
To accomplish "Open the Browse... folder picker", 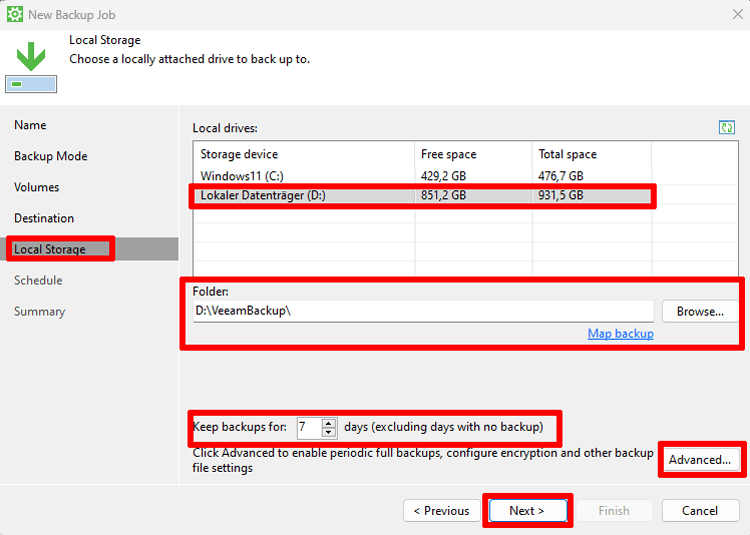I will click(700, 311).
